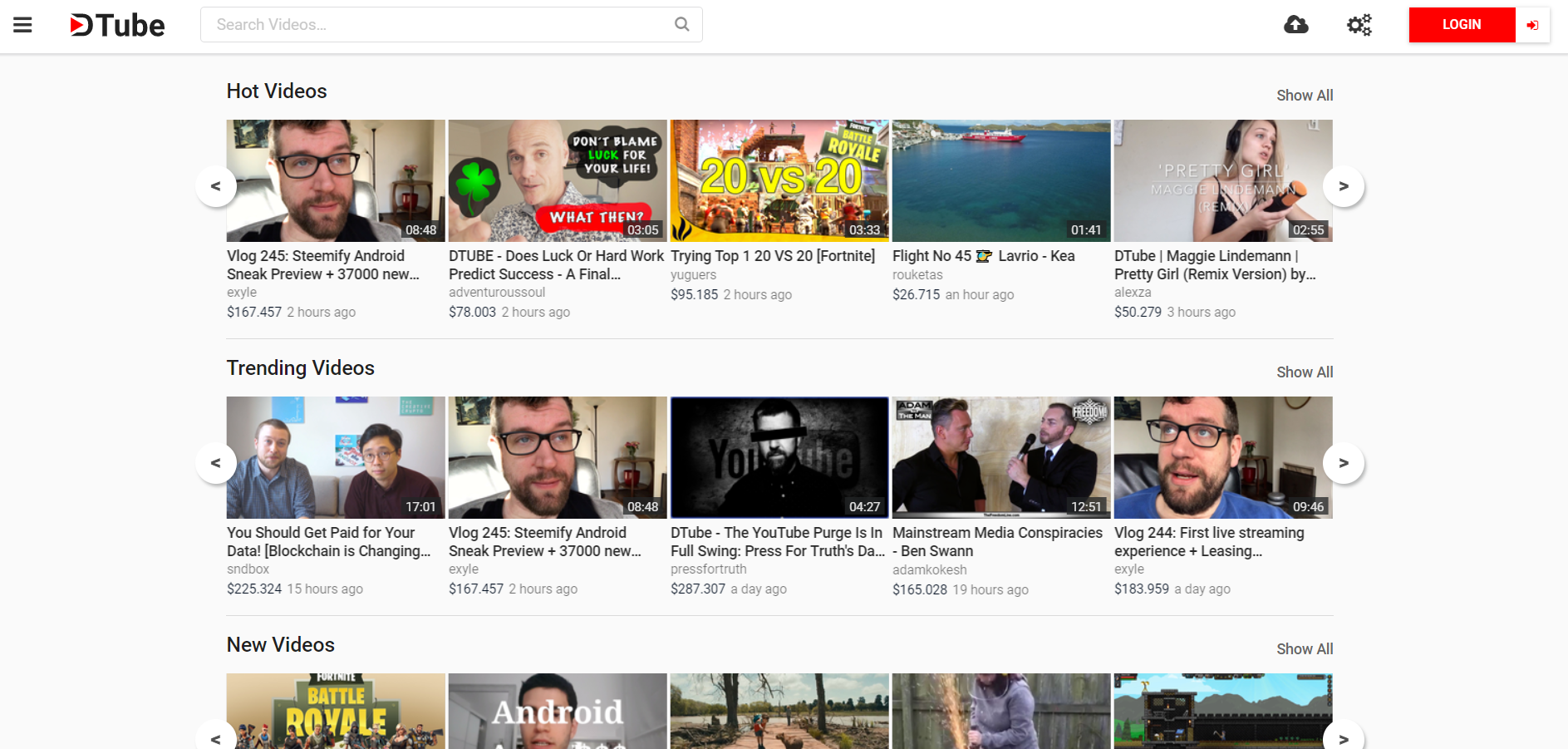Visit channel alexza
Screen dimensions: 1568x749
click(x=1133, y=293)
